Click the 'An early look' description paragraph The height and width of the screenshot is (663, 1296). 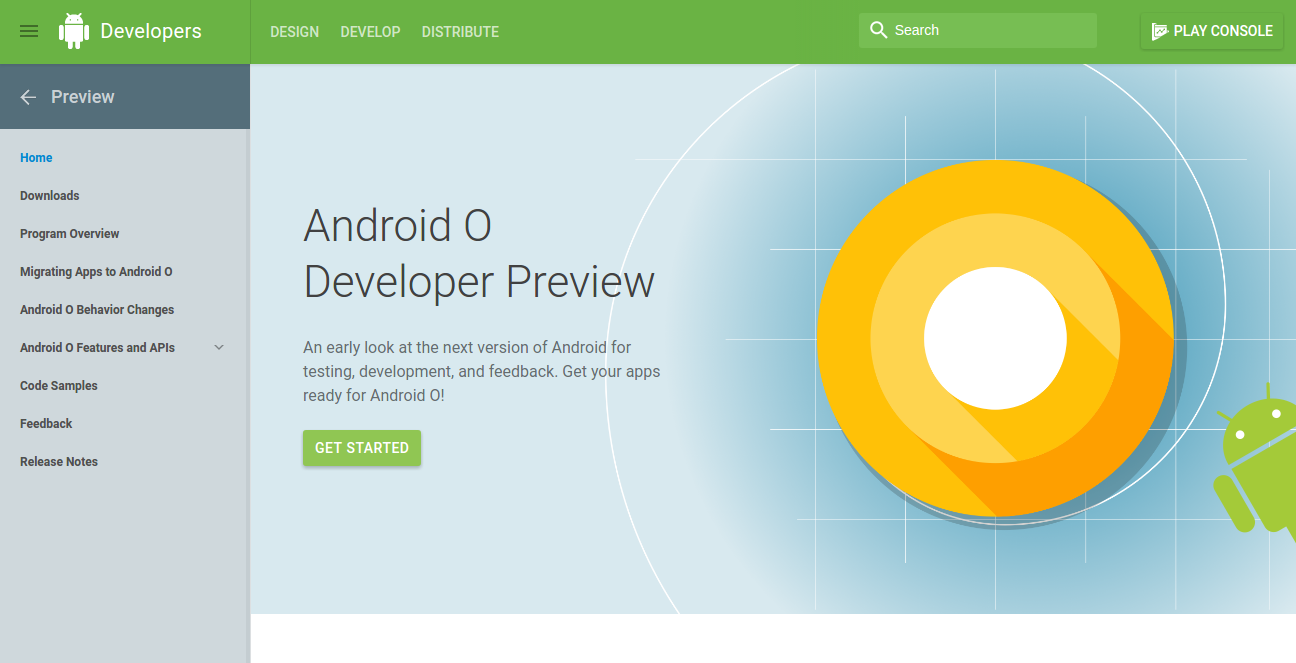[x=482, y=372]
